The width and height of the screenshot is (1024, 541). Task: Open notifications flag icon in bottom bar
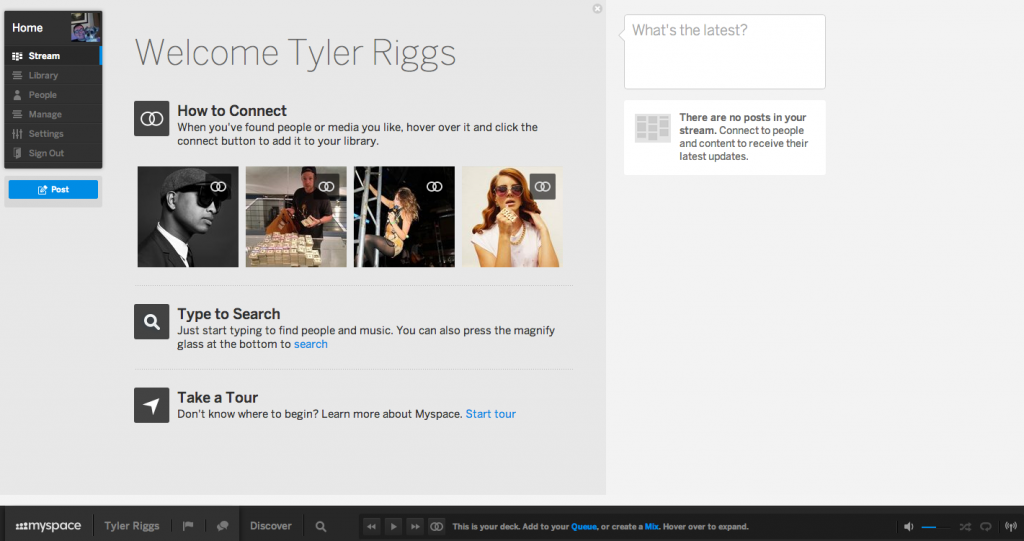(188, 526)
